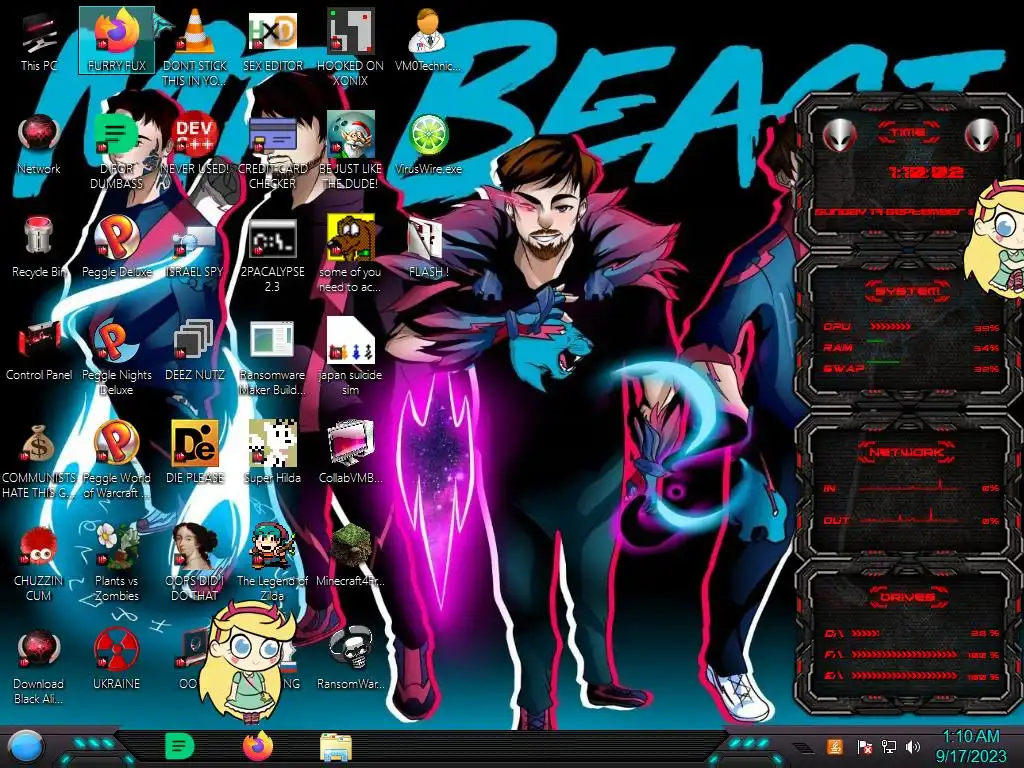The image size is (1024, 768).
Task: Open the Network desktop icon
Action: tap(39, 144)
